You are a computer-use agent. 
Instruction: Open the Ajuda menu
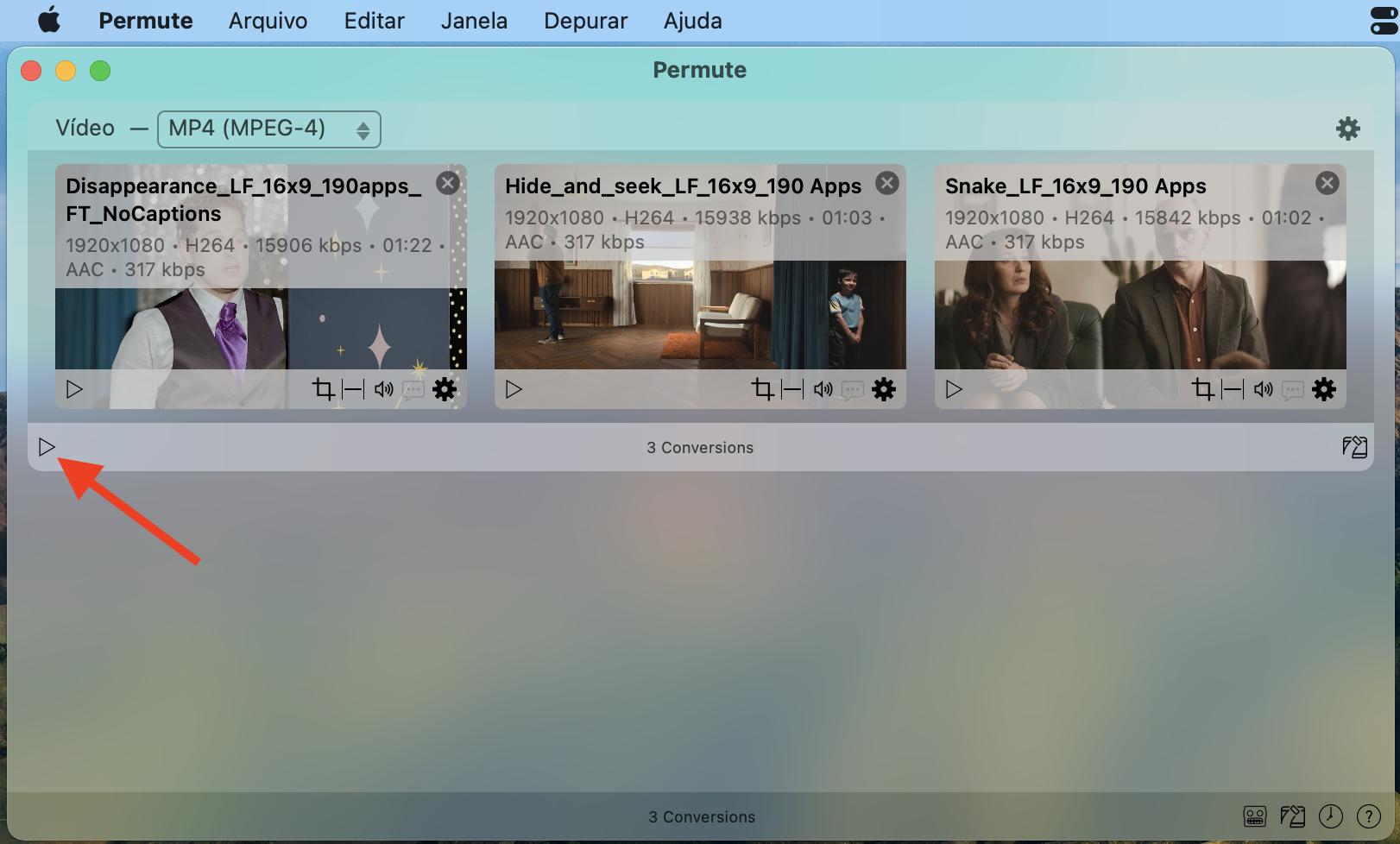coord(692,21)
